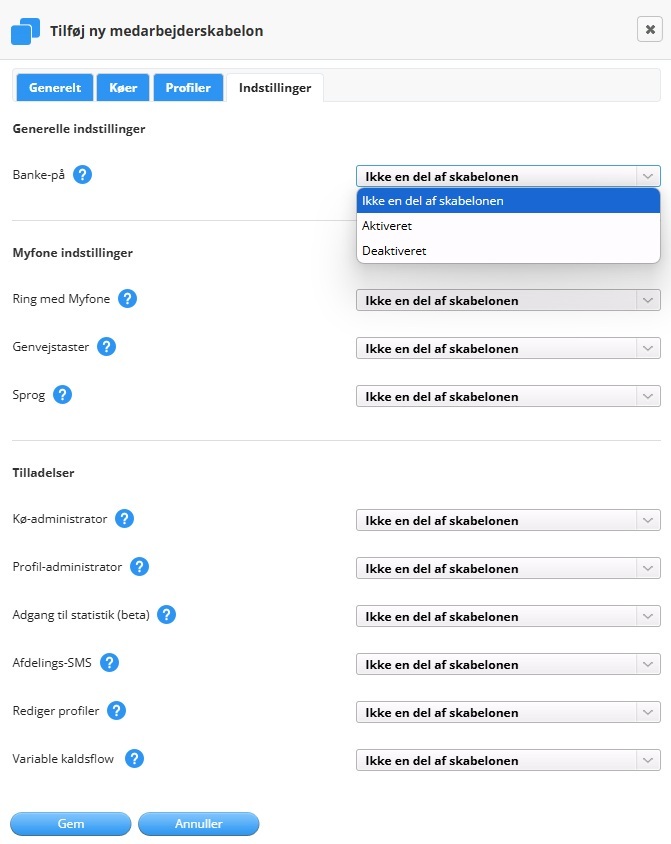The image size is (671, 844).
Task: Click the help icon beside Ring med Myfone
Action: [128, 298]
